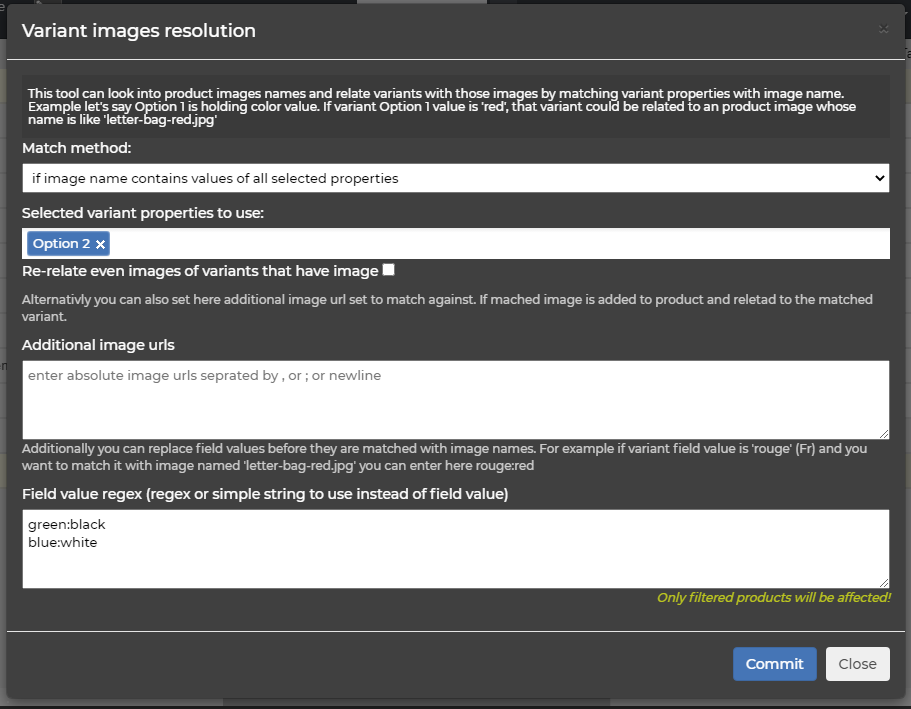This screenshot has width=911, height=709.
Task: Remove the Option 2 tag
Action: (100, 244)
